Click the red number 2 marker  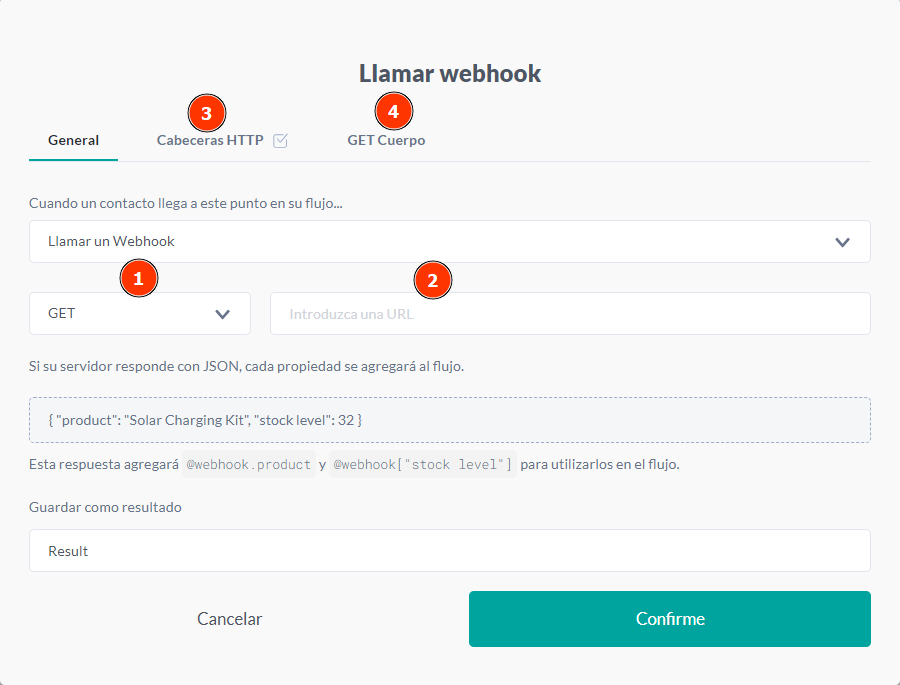[432, 280]
